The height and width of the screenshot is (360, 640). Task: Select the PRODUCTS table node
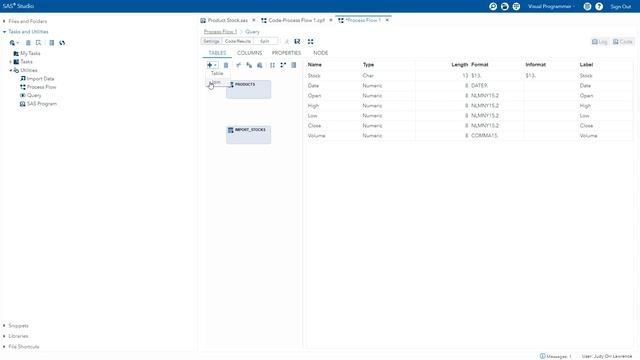(x=249, y=89)
